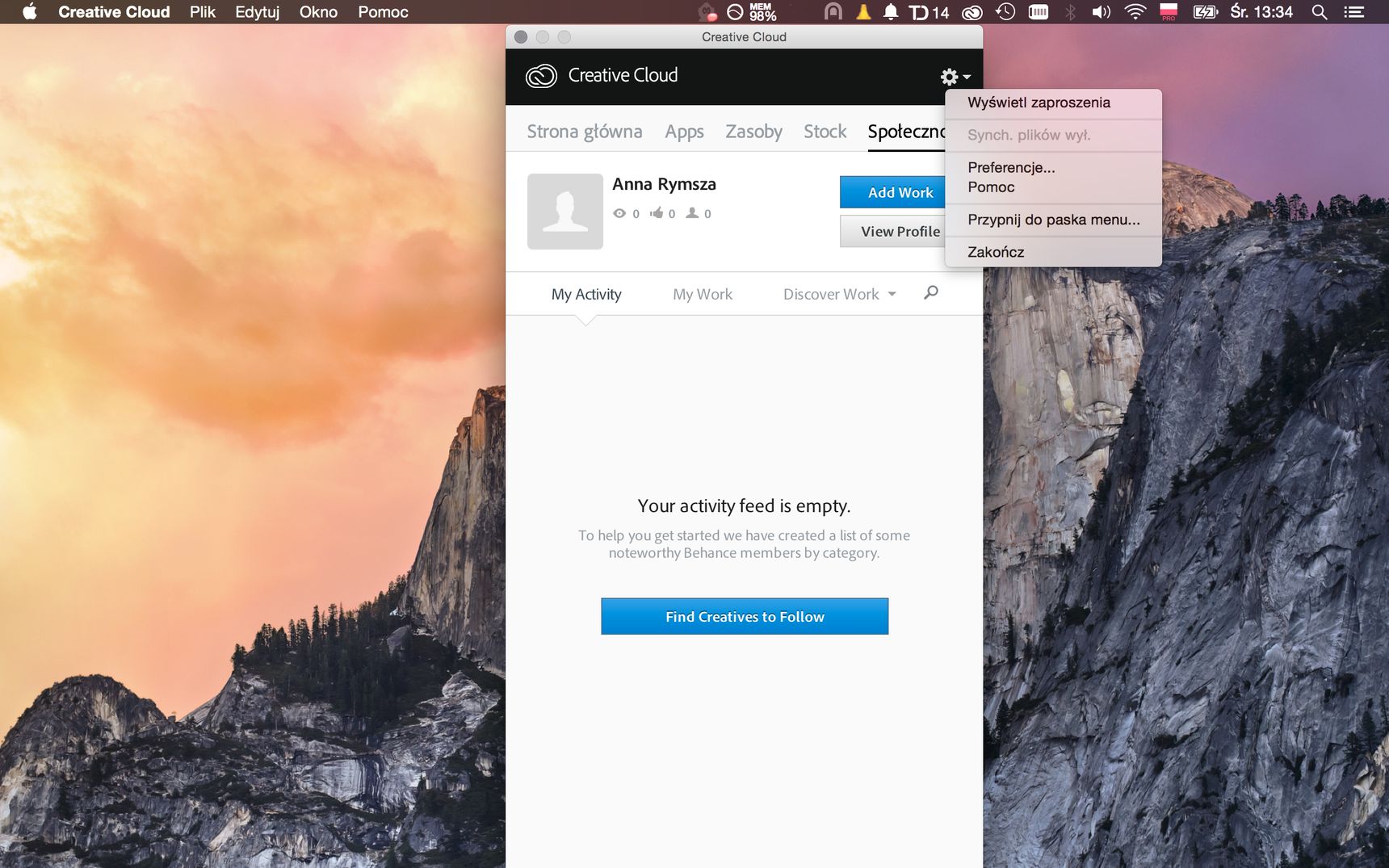Open the gear settings menu

coord(955,77)
